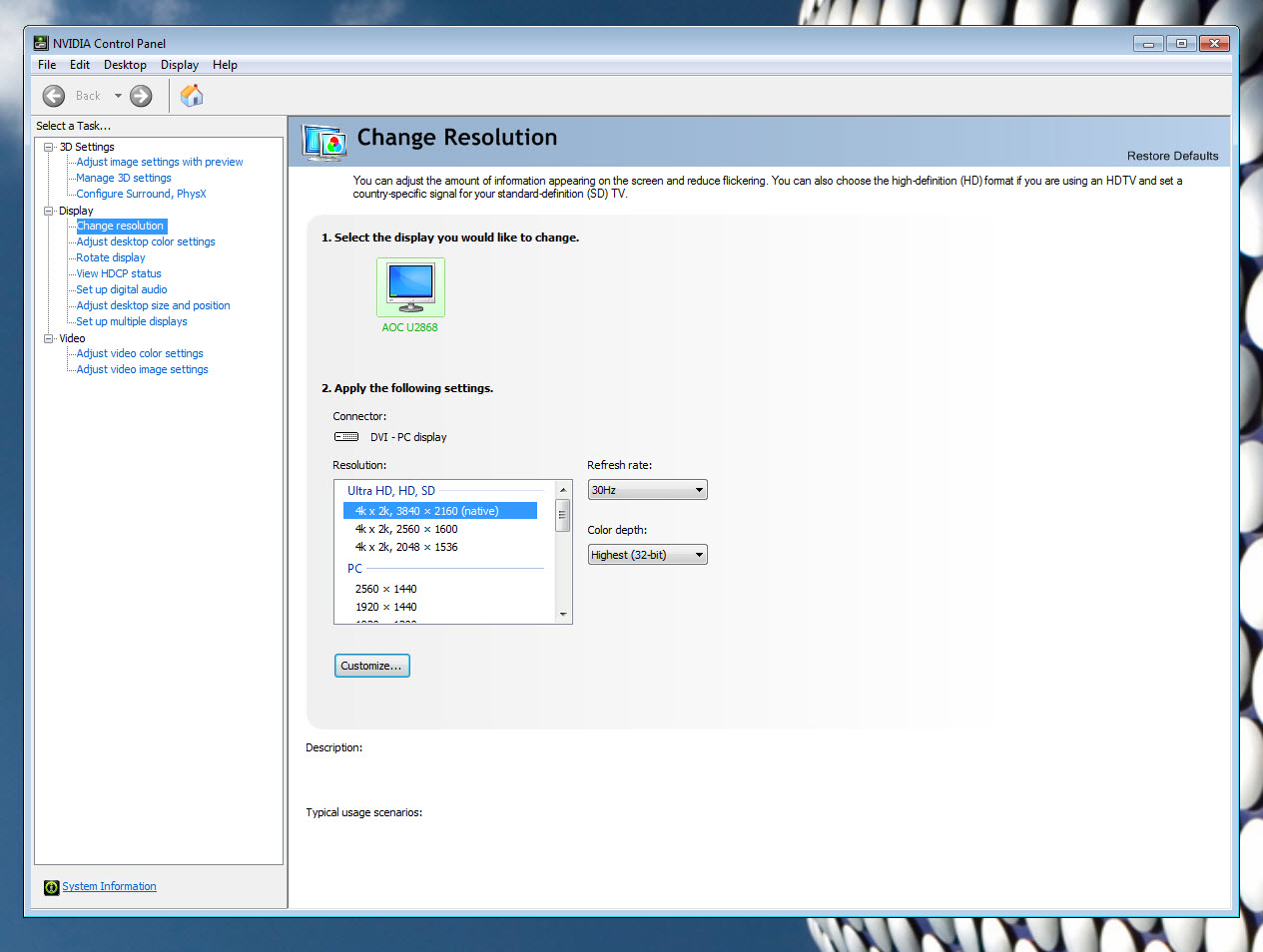Image resolution: width=1263 pixels, height=952 pixels.
Task: Collapse the Video tree node
Action: (x=48, y=338)
